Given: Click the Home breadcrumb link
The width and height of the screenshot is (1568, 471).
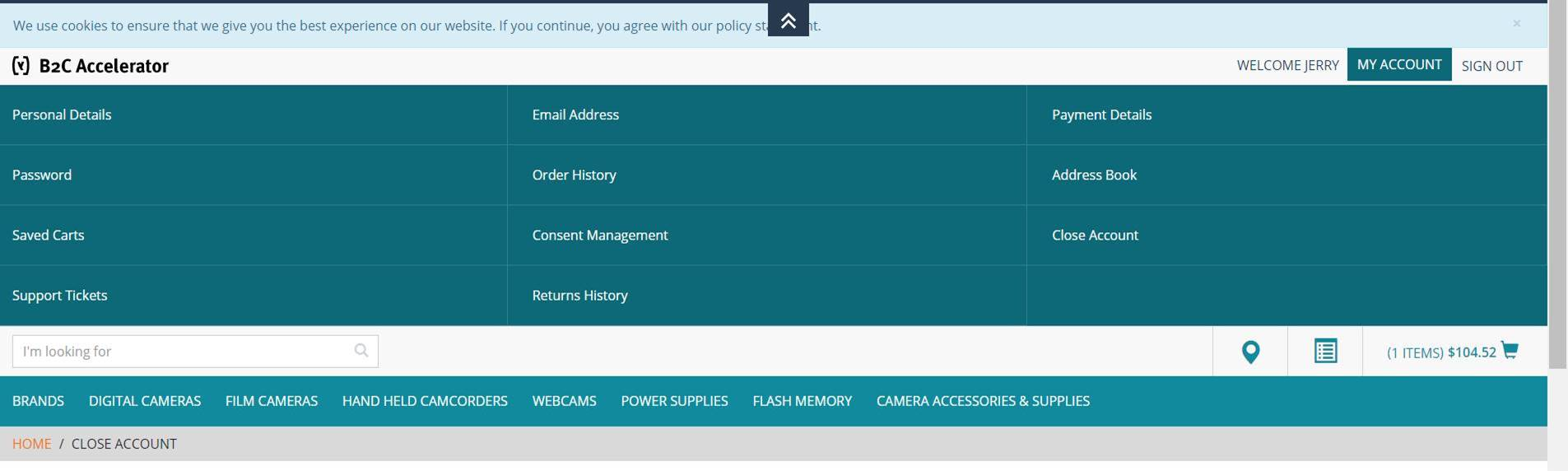Looking at the screenshot, I should coord(31,444).
